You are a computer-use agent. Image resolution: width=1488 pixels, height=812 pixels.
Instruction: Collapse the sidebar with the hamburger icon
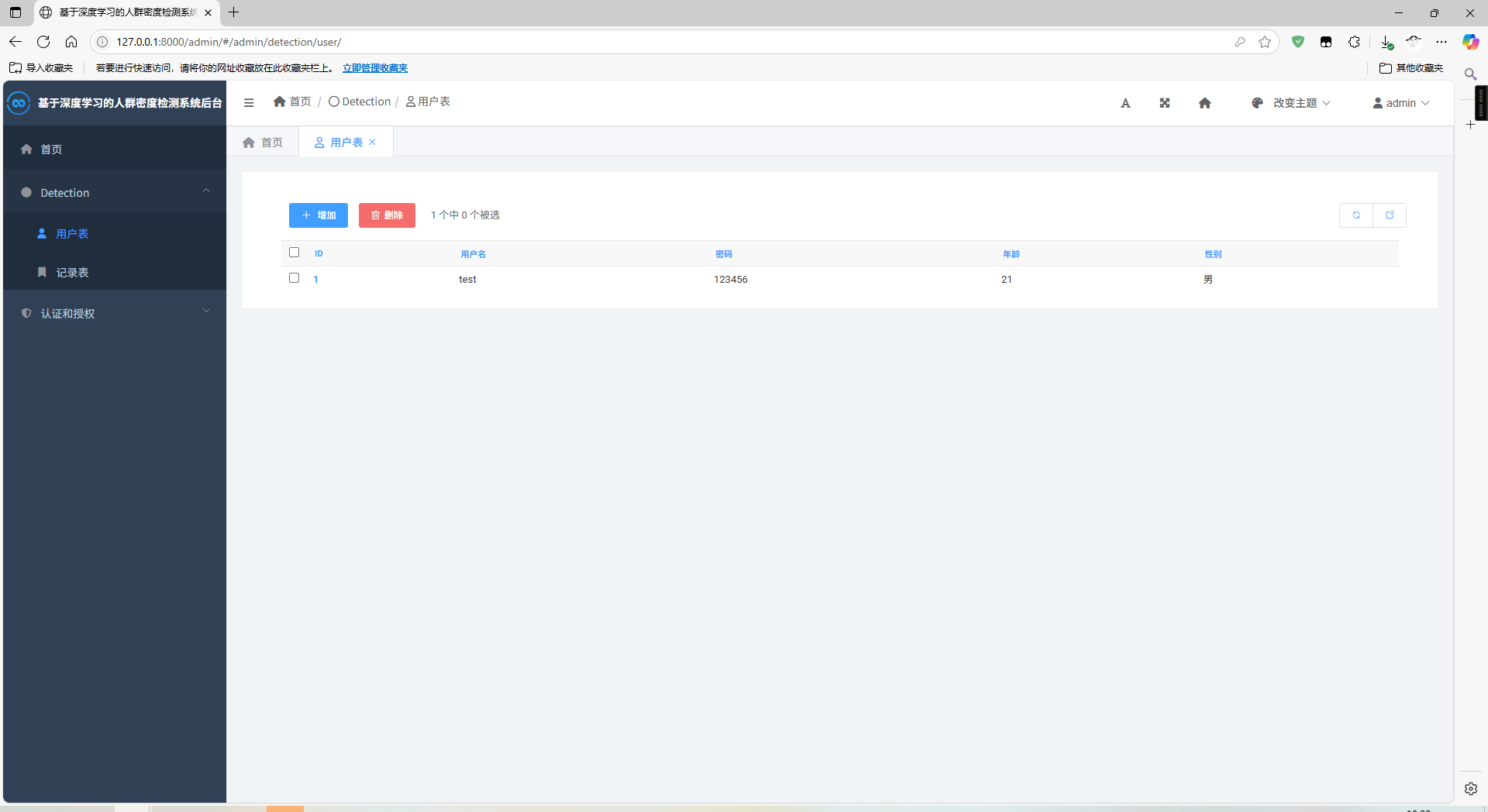coord(249,102)
